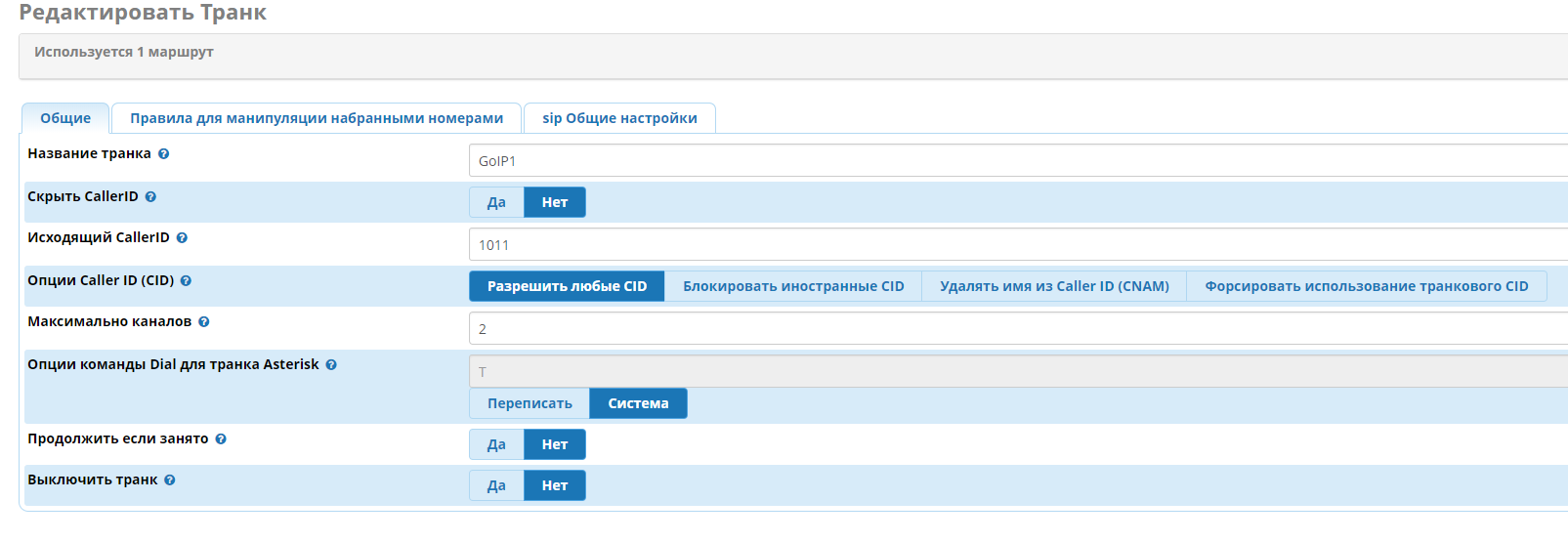
Task: Select Блокировать иностранные CID option
Action: [793, 286]
